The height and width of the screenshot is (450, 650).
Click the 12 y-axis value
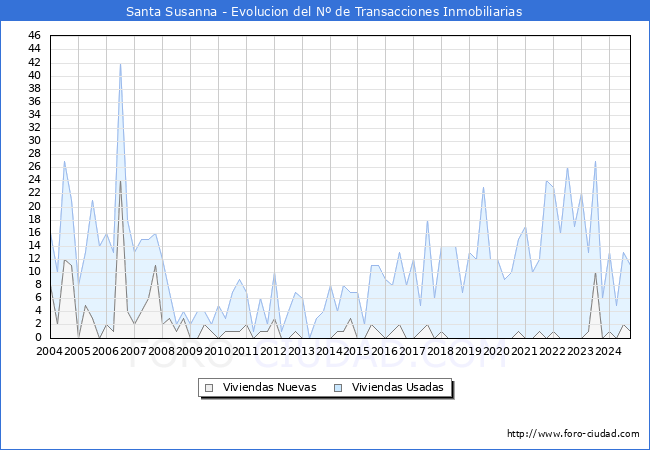coord(34,259)
